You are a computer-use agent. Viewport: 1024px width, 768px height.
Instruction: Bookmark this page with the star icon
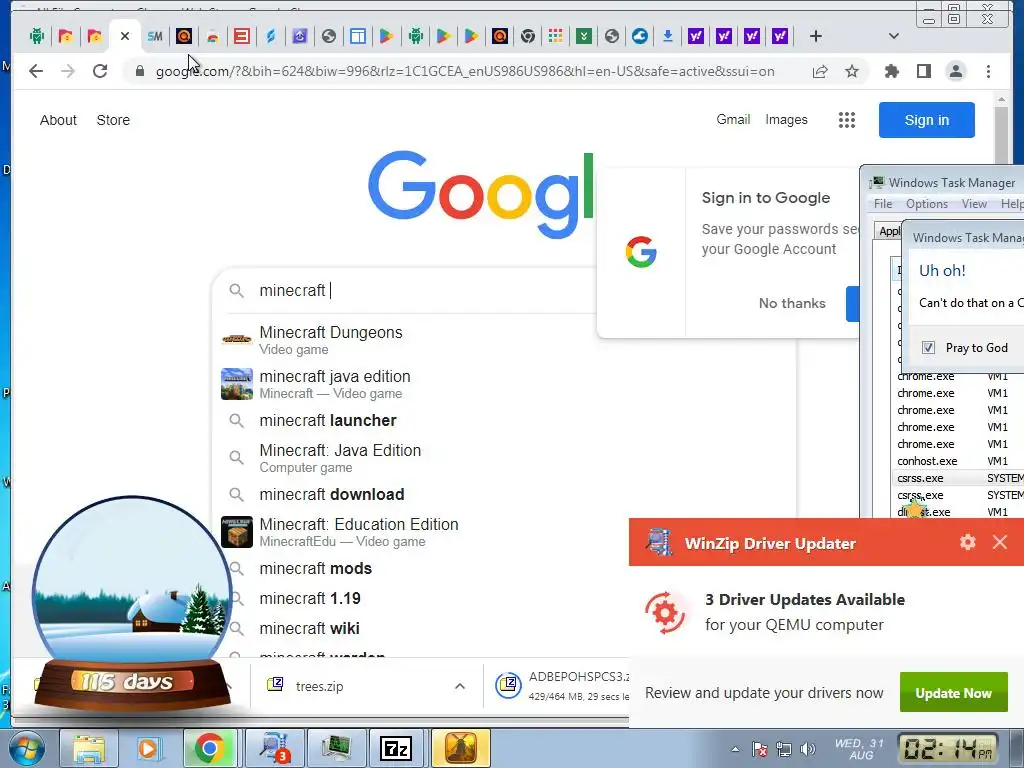click(x=852, y=71)
